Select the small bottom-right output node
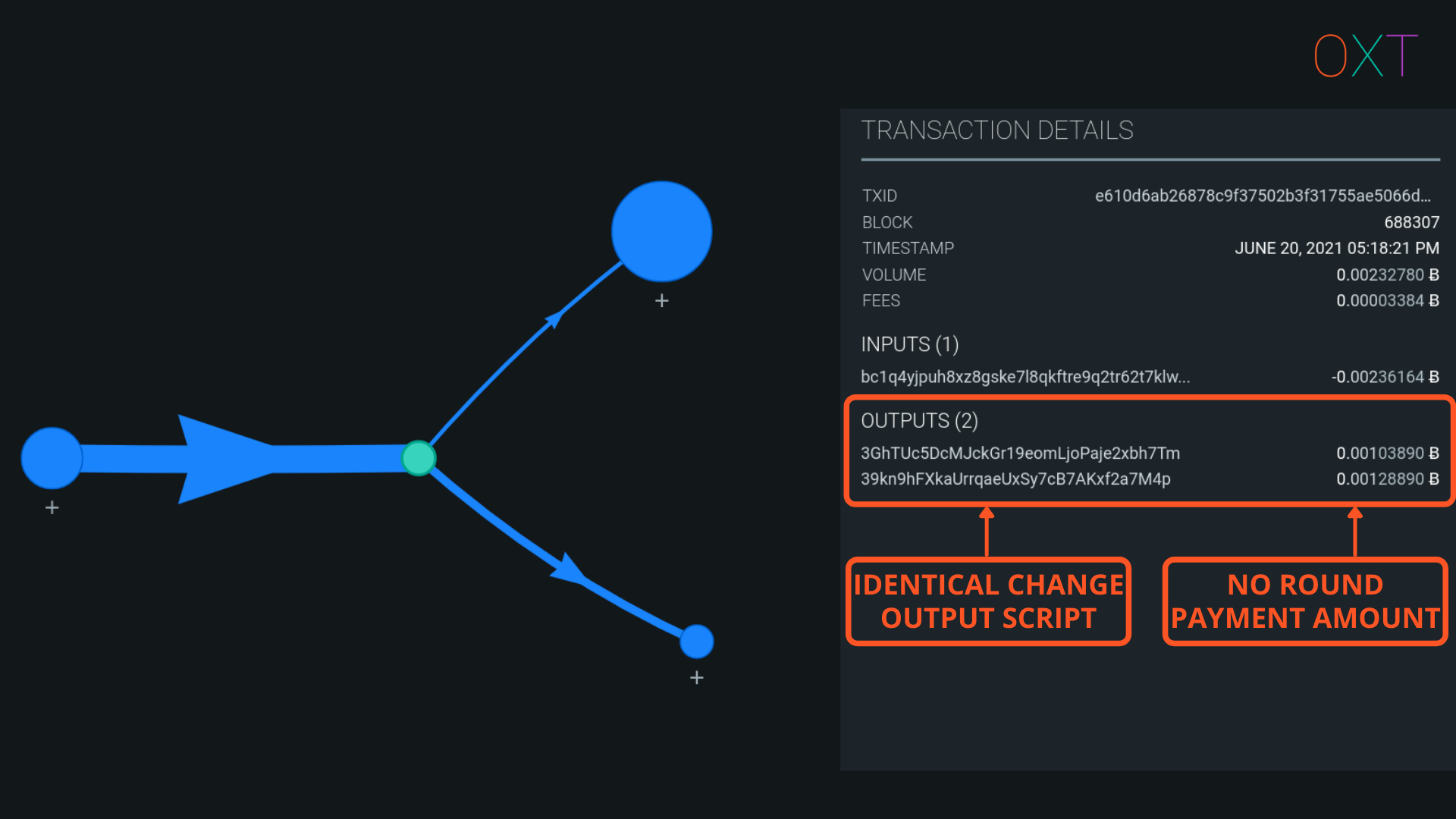This screenshot has width=1456, height=819. point(697,642)
